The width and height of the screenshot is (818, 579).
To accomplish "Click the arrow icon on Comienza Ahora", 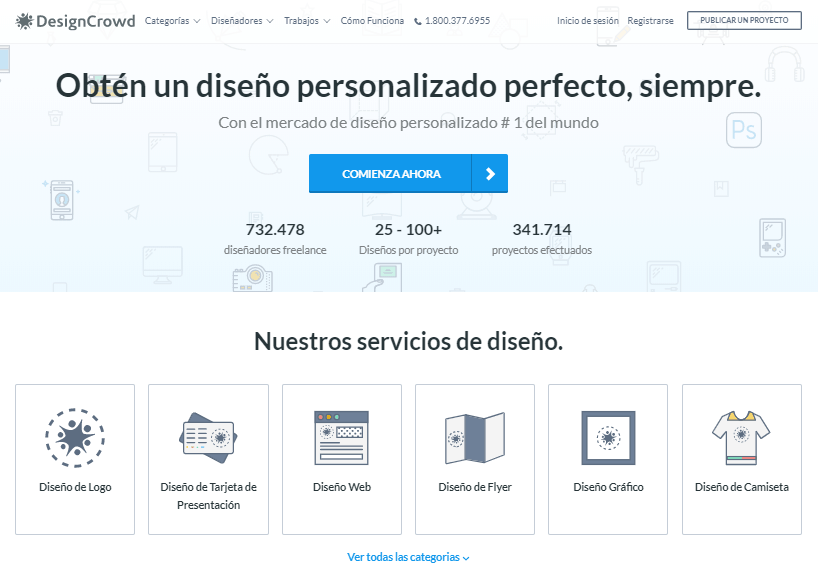I will tap(490, 174).
